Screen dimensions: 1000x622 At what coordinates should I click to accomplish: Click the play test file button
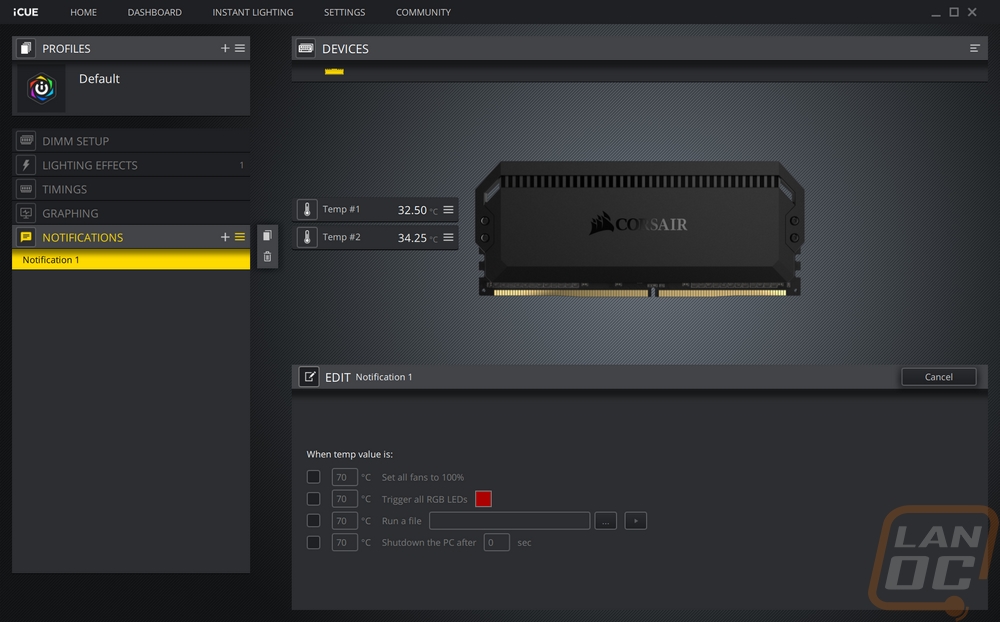pos(635,521)
